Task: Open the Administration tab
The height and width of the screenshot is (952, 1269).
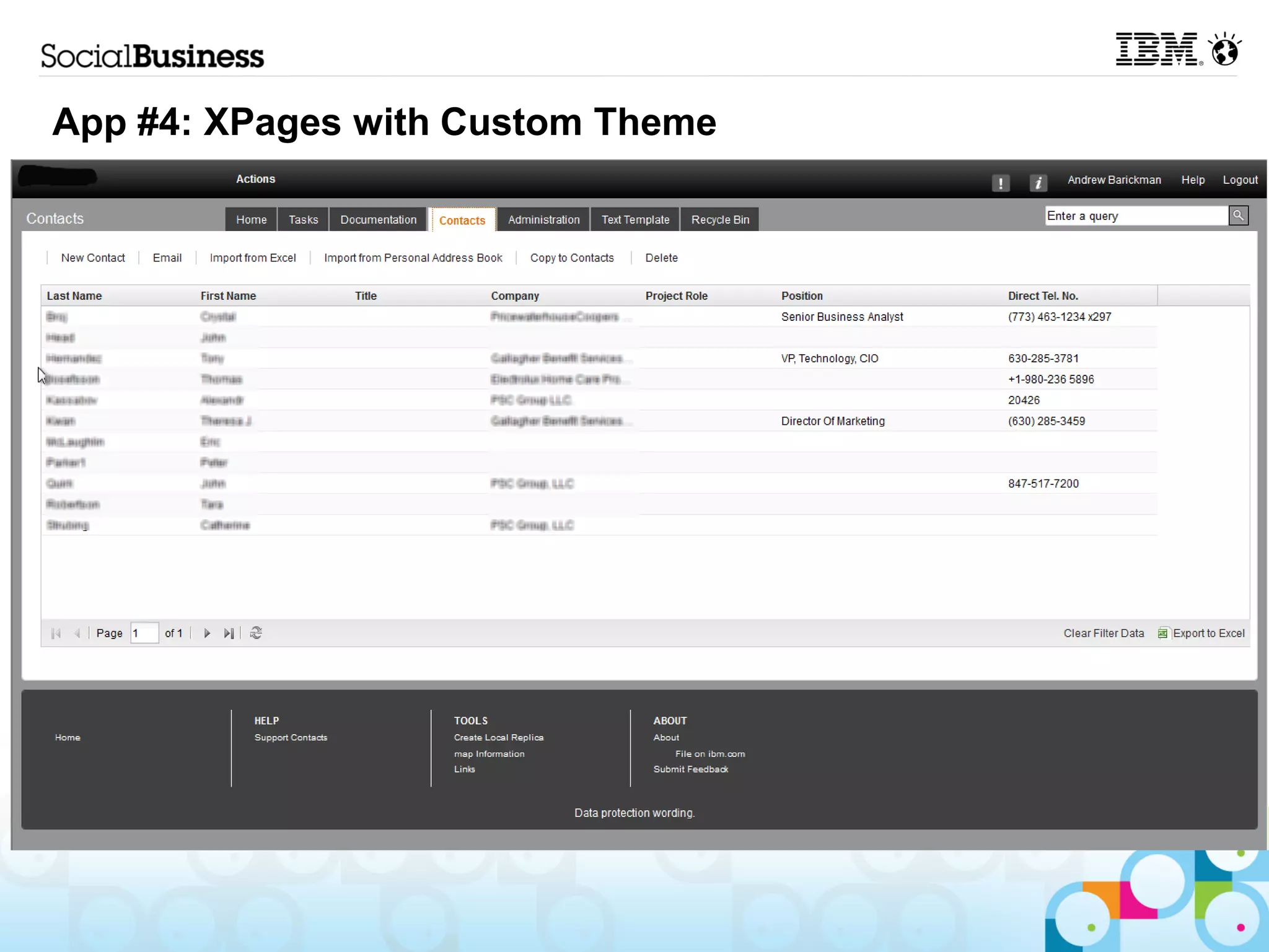Action: (x=543, y=219)
